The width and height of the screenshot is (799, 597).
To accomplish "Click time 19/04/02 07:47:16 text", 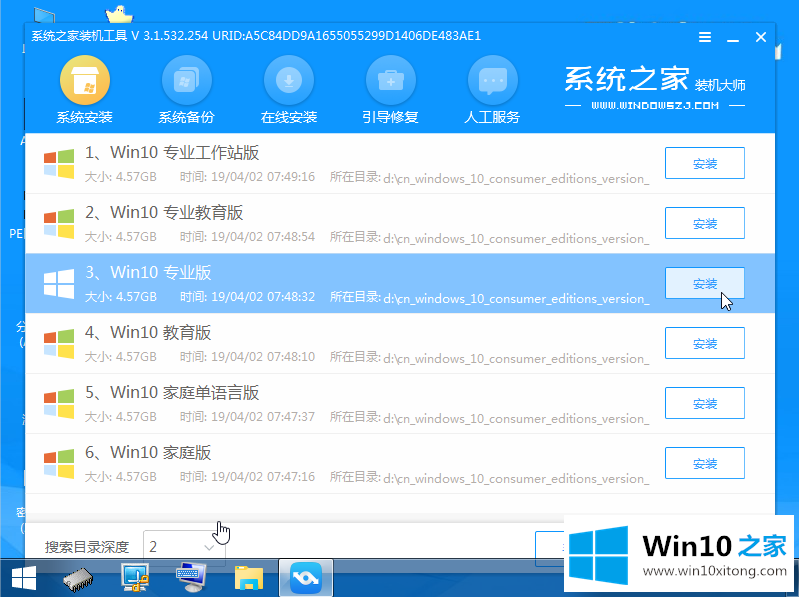I will 263,477.
